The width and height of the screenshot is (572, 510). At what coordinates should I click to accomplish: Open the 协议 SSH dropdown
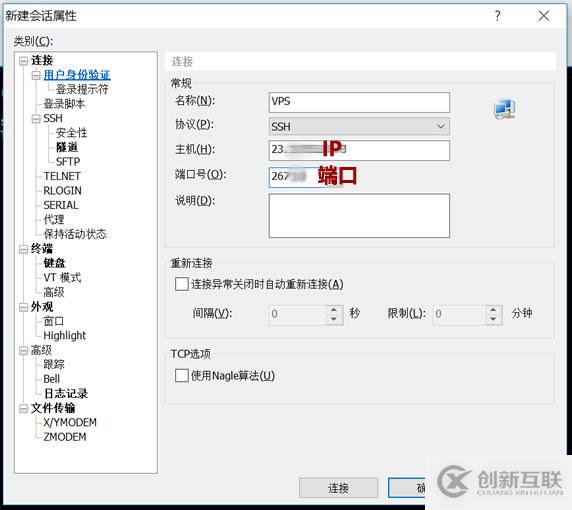(x=359, y=127)
